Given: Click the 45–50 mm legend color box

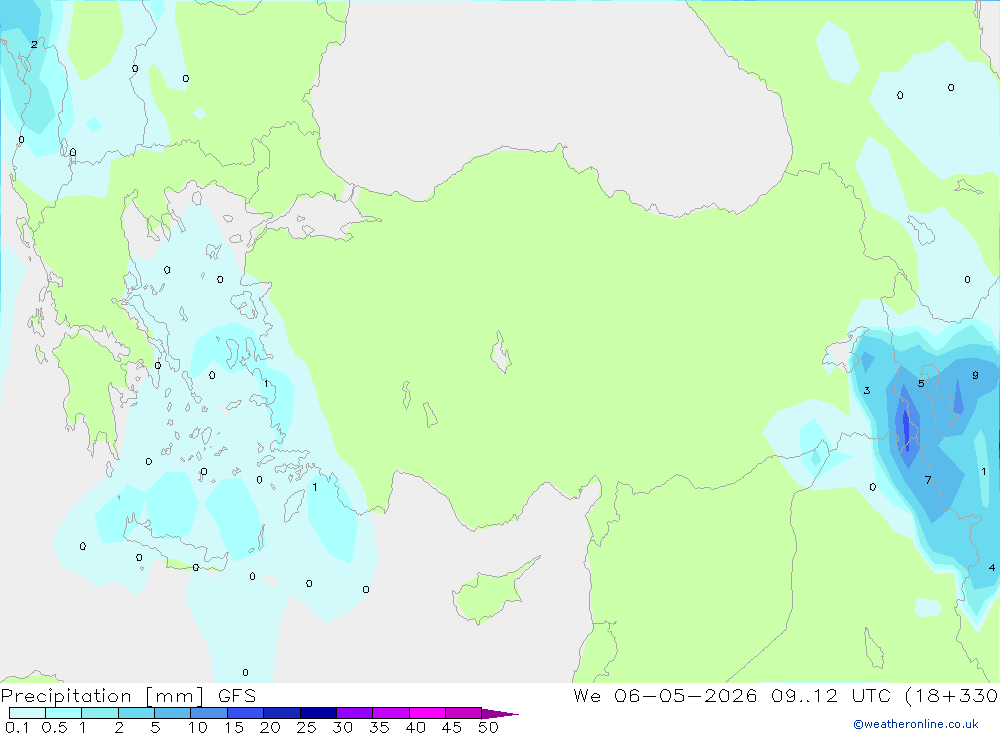Looking at the screenshot, I should click(464, 713).
